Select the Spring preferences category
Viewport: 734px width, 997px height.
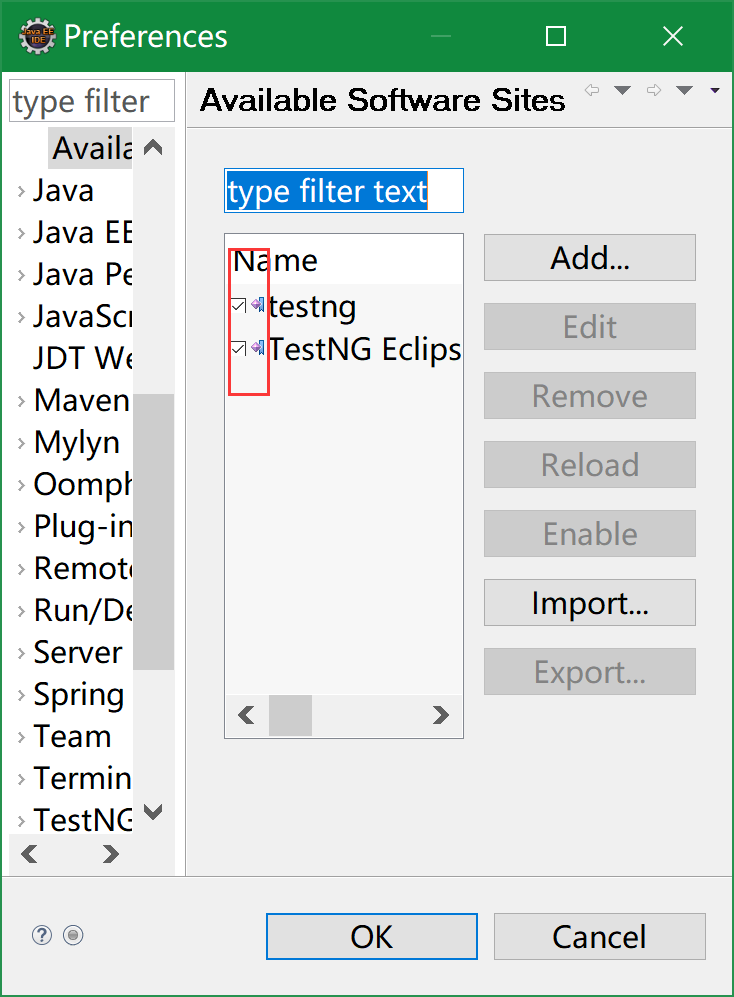pos(78,695)
